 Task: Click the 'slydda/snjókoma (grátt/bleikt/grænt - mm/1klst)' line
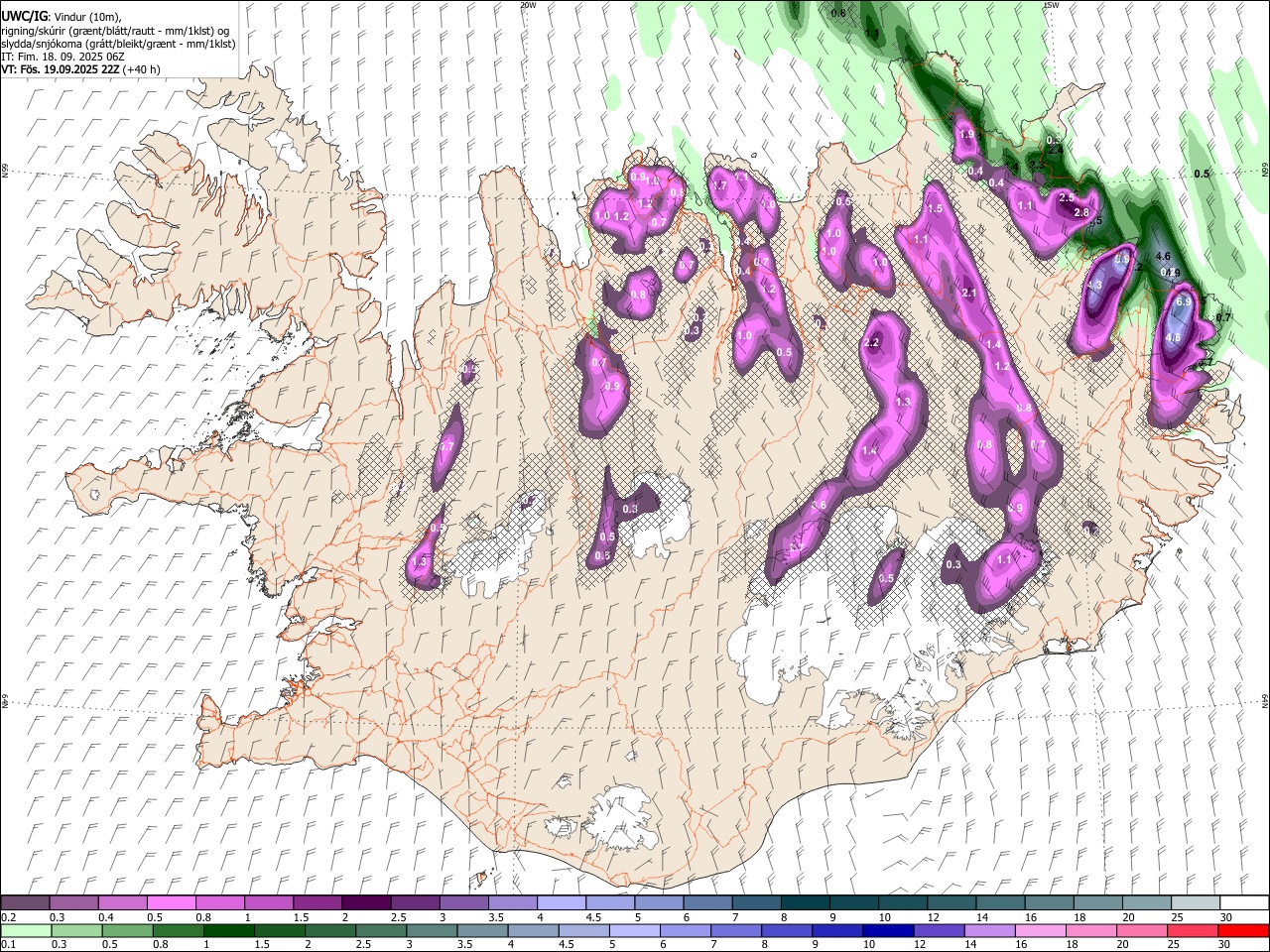[118, 44]
